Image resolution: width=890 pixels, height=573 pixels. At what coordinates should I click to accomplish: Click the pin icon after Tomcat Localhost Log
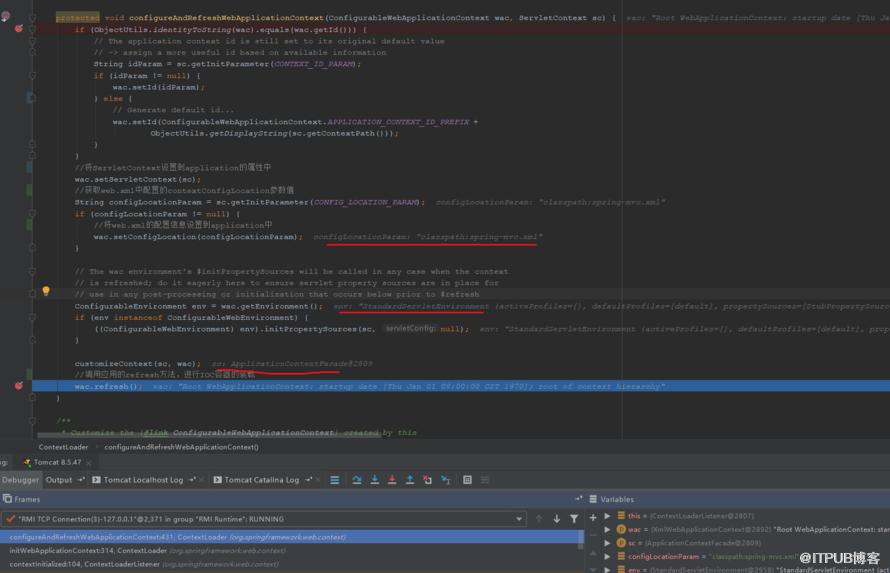coord(192,480)
